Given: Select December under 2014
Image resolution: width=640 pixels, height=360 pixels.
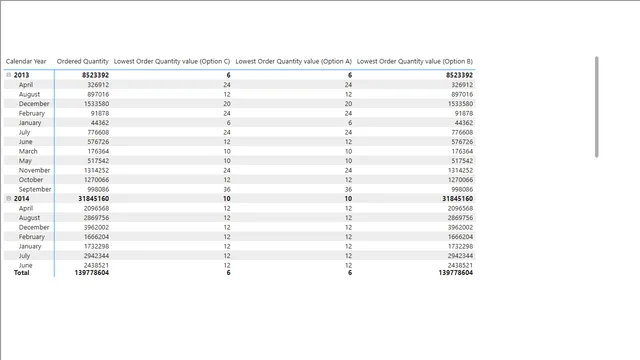Looking at the screenshot, I should coord(34,227).
